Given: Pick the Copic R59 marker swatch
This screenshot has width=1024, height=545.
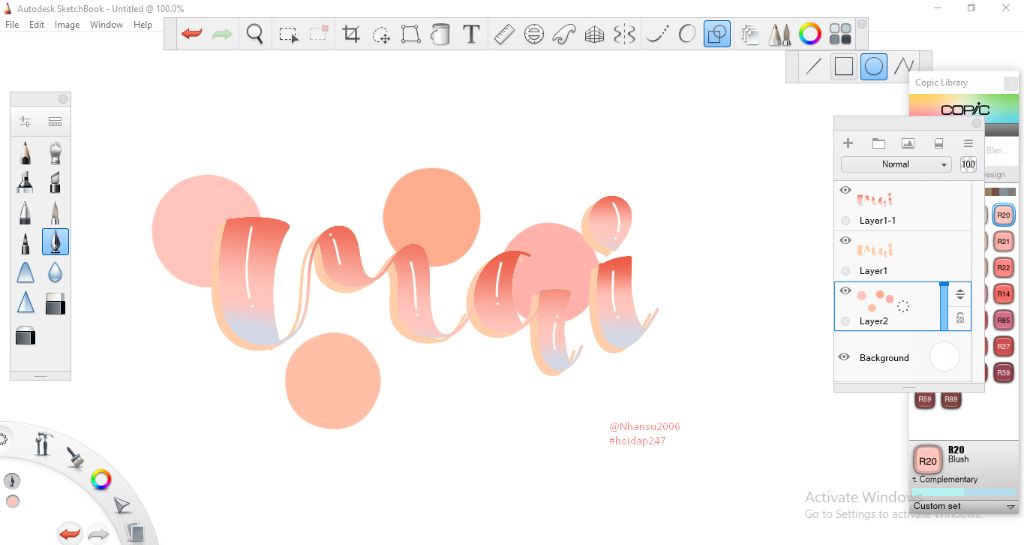Looking at the screenshot, I should point(924,399).
